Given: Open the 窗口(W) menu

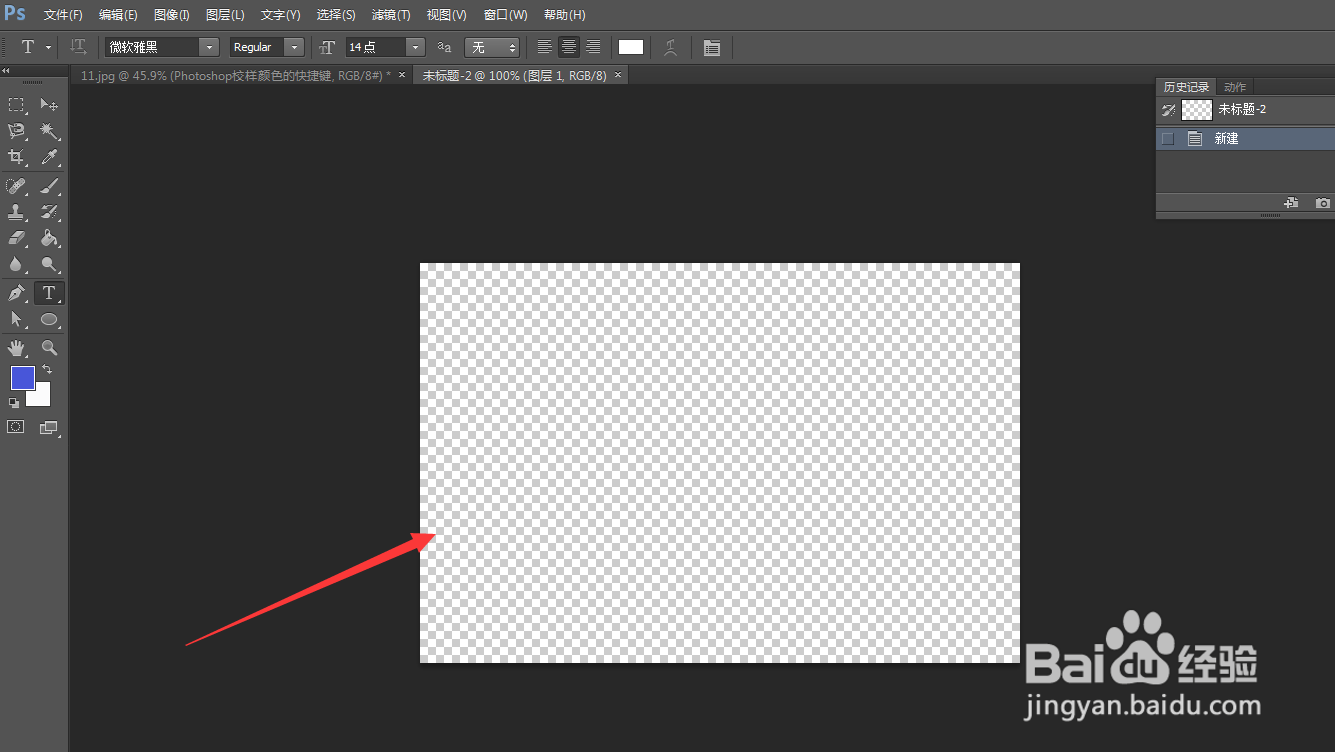Looking at the screenshot, I should 505,15.
